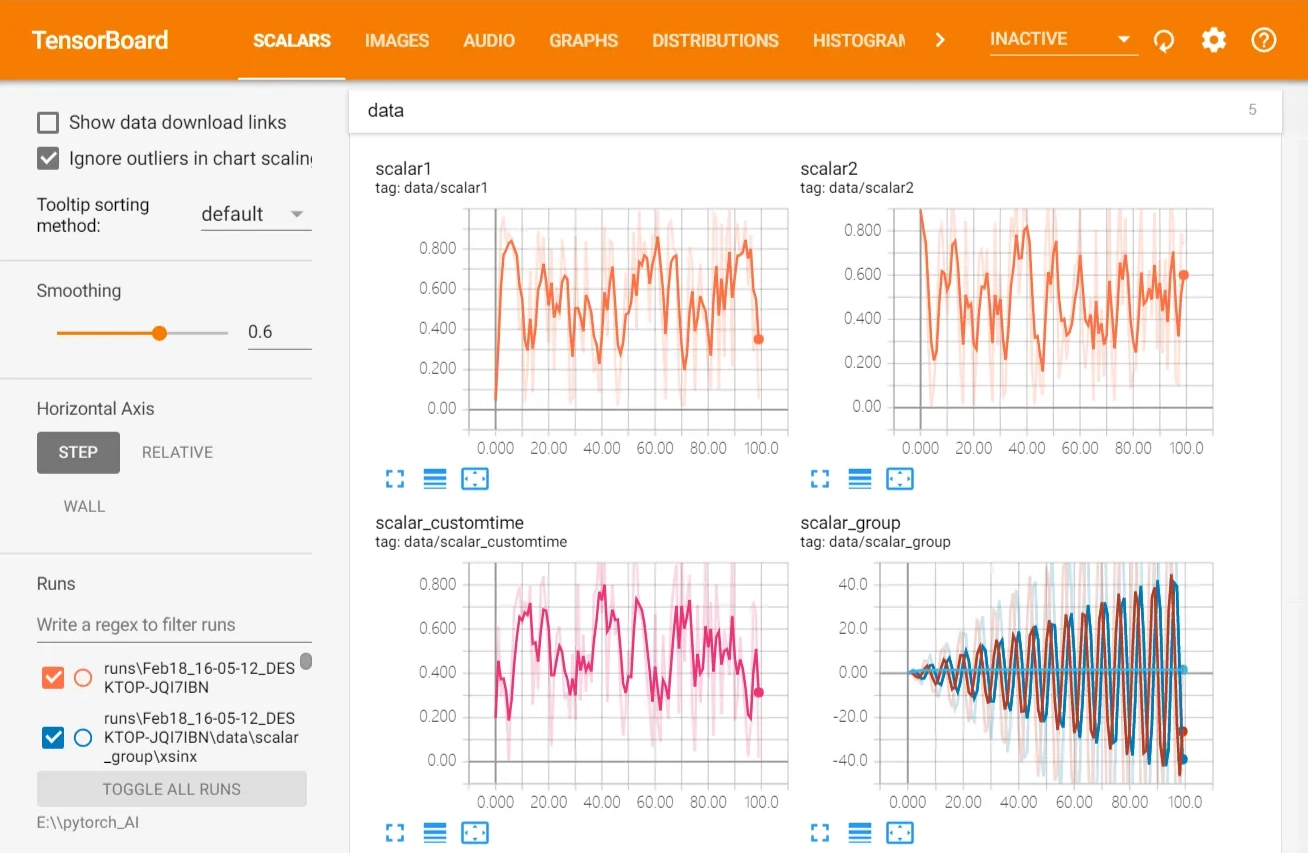
Task: Show more tabs with the right chevron
Action: [939, 40]
